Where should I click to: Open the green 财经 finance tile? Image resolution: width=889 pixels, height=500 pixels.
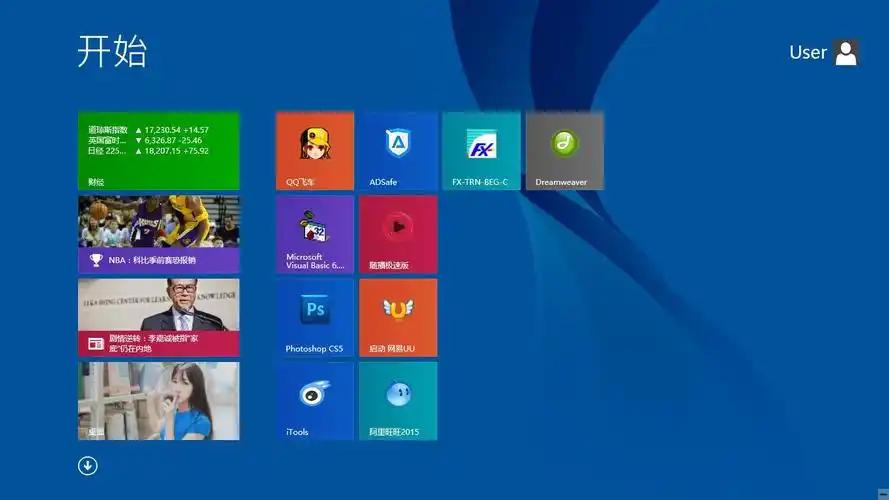click(159, 150)
